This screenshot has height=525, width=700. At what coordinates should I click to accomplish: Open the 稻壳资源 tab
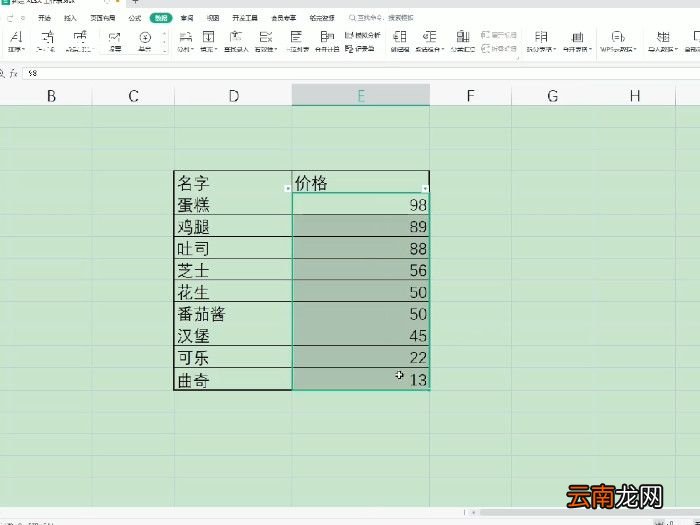pos(322,18)
